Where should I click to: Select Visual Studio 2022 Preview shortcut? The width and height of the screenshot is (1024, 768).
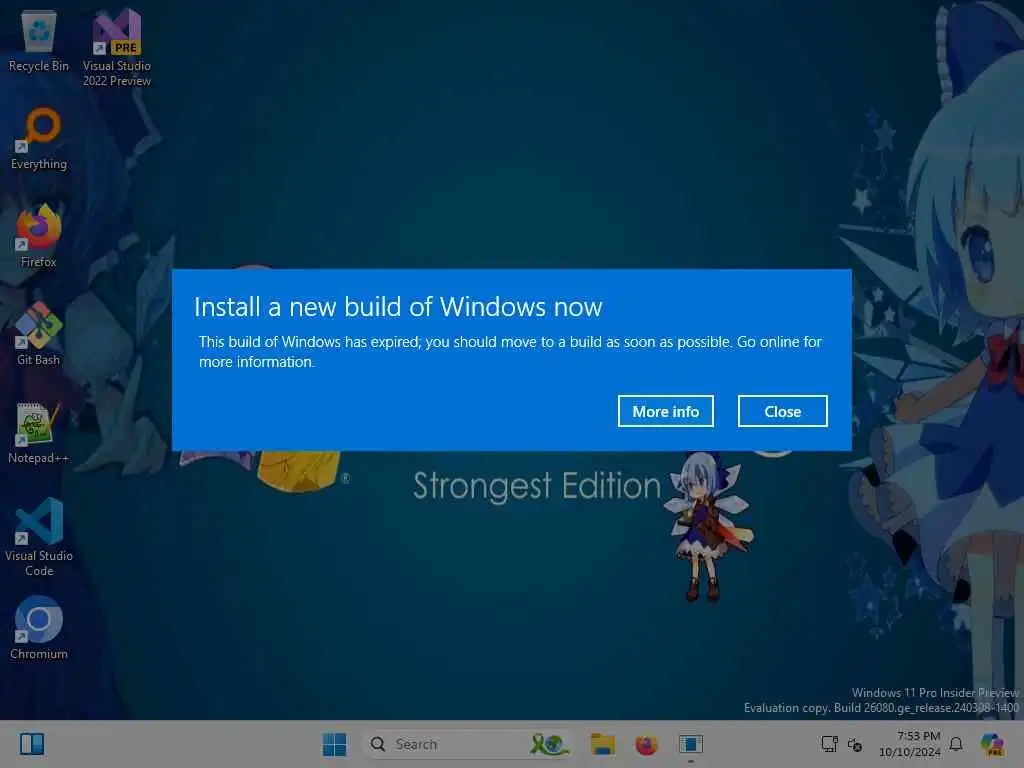pyautogui.click(x=117, y=48)
